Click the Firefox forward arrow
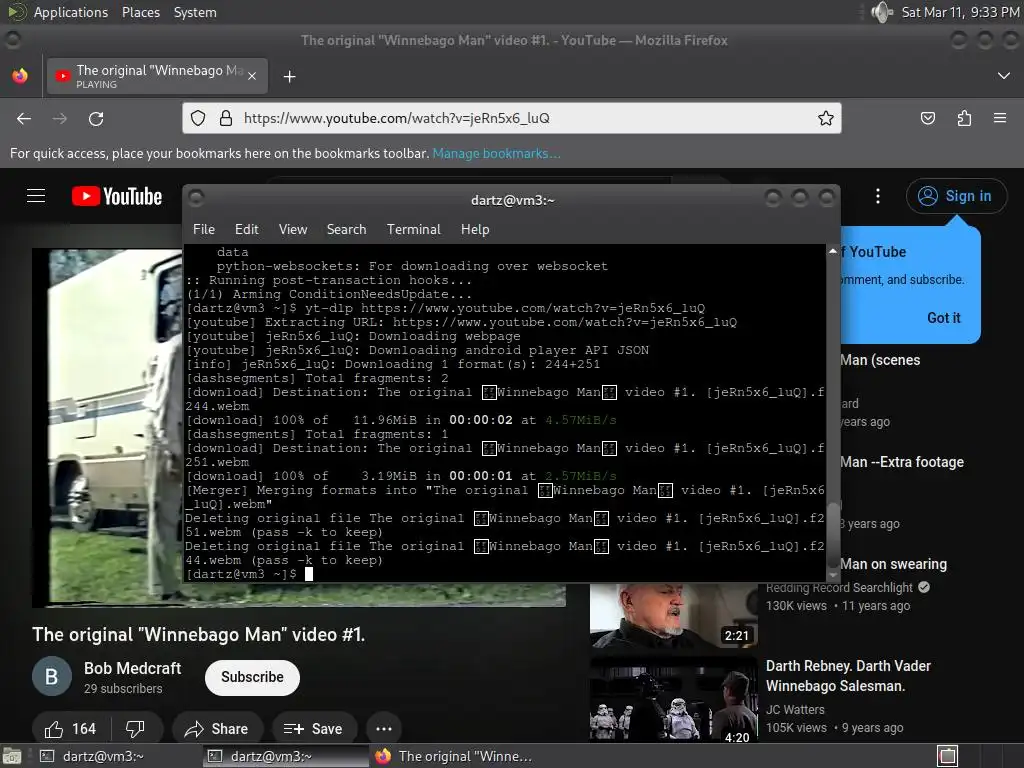Image resolution: width=1024 pixels, height=768 pixels. click(59, 118)
